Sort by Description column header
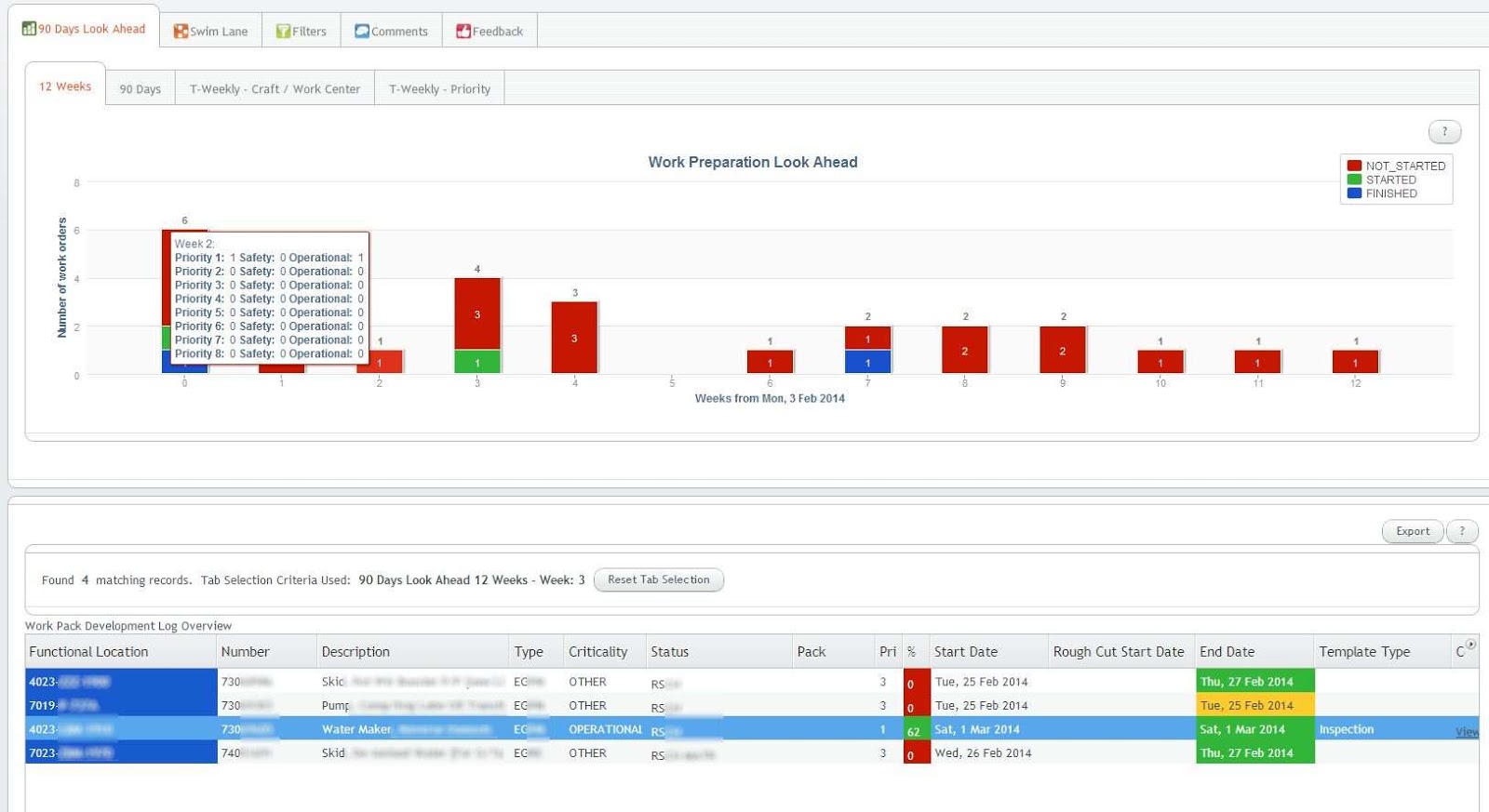Viewport: 1489px width, 812px height. pyautogui.click(x=413, y=651)
